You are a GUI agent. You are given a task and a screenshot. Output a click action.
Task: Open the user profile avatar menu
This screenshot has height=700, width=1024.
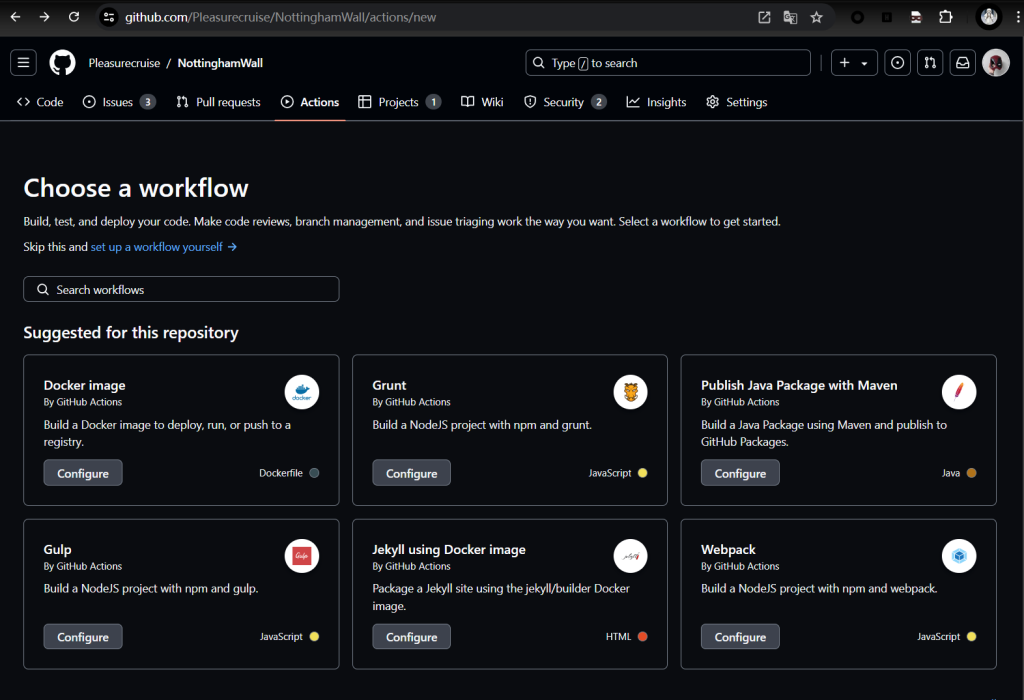996,63
